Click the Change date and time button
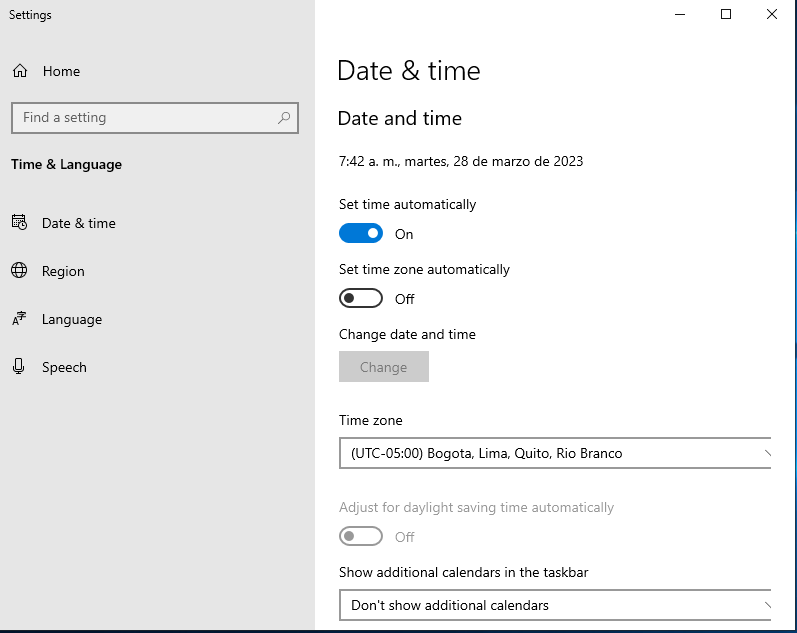This screenshot has height=633, width=797. point(384,367)
